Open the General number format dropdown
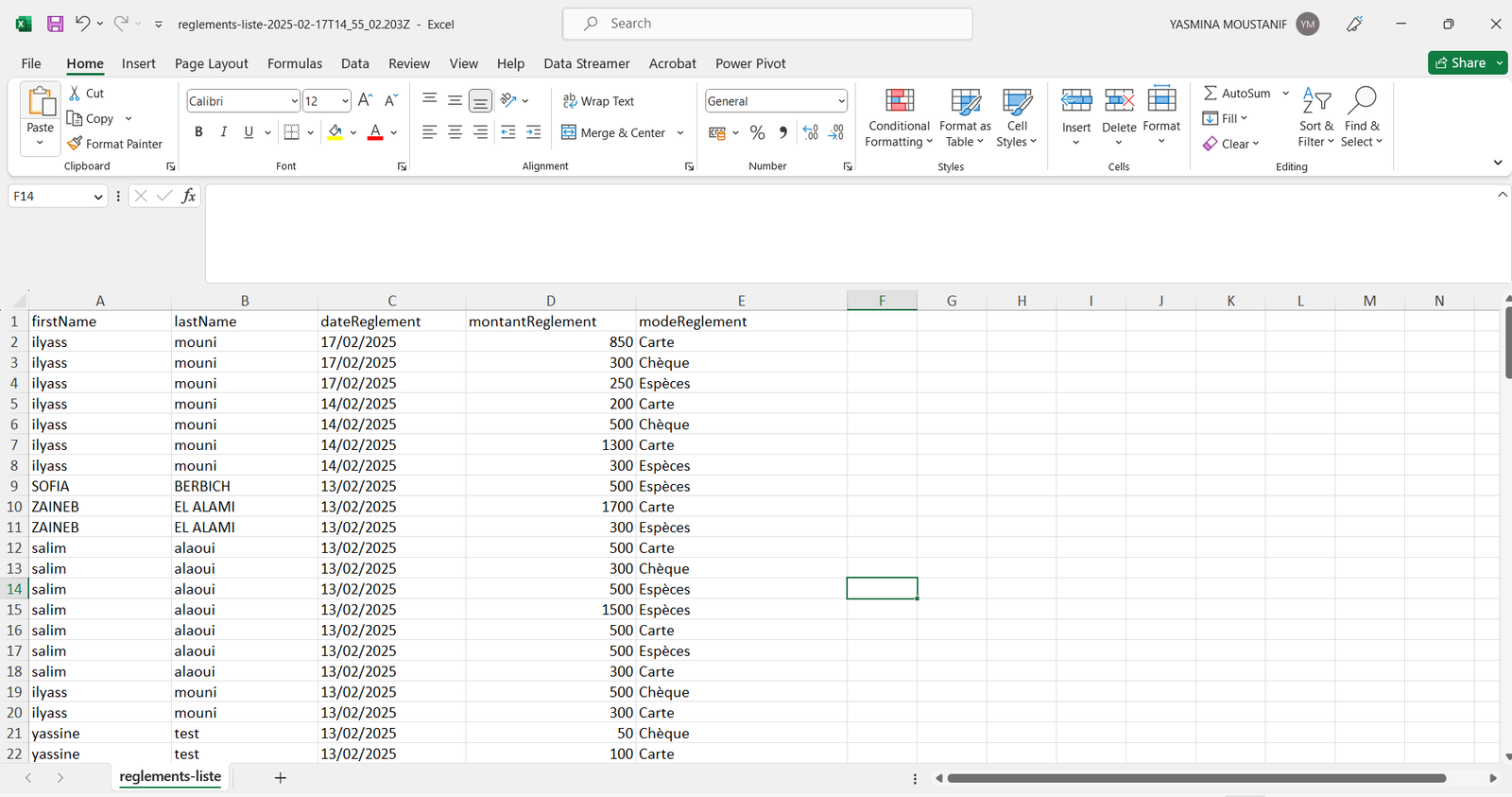 (841, 101)
